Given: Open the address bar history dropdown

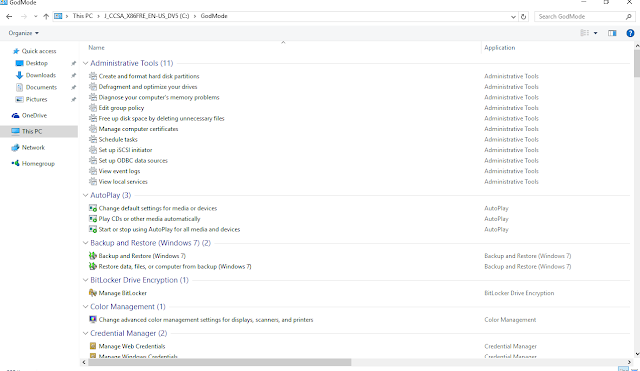Looking at the screenshot, I should [513, 17].
